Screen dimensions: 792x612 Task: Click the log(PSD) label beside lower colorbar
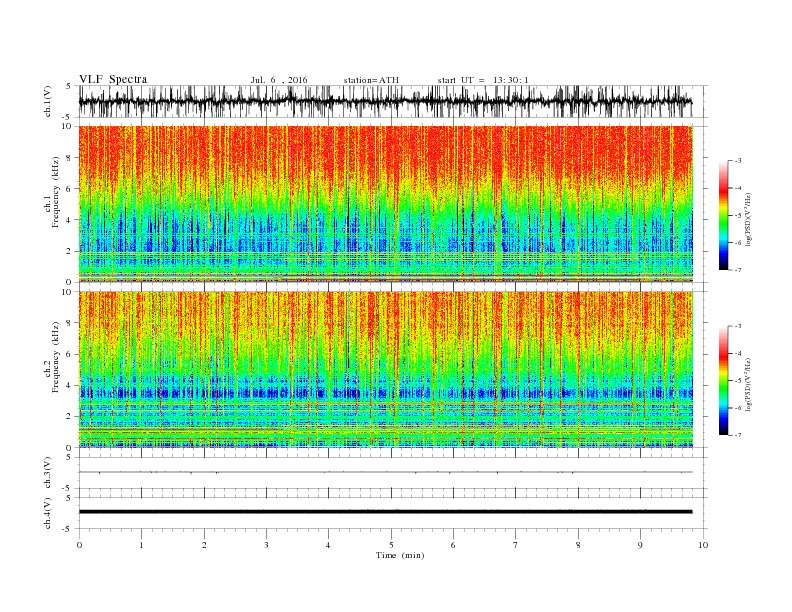pos(749,384)
